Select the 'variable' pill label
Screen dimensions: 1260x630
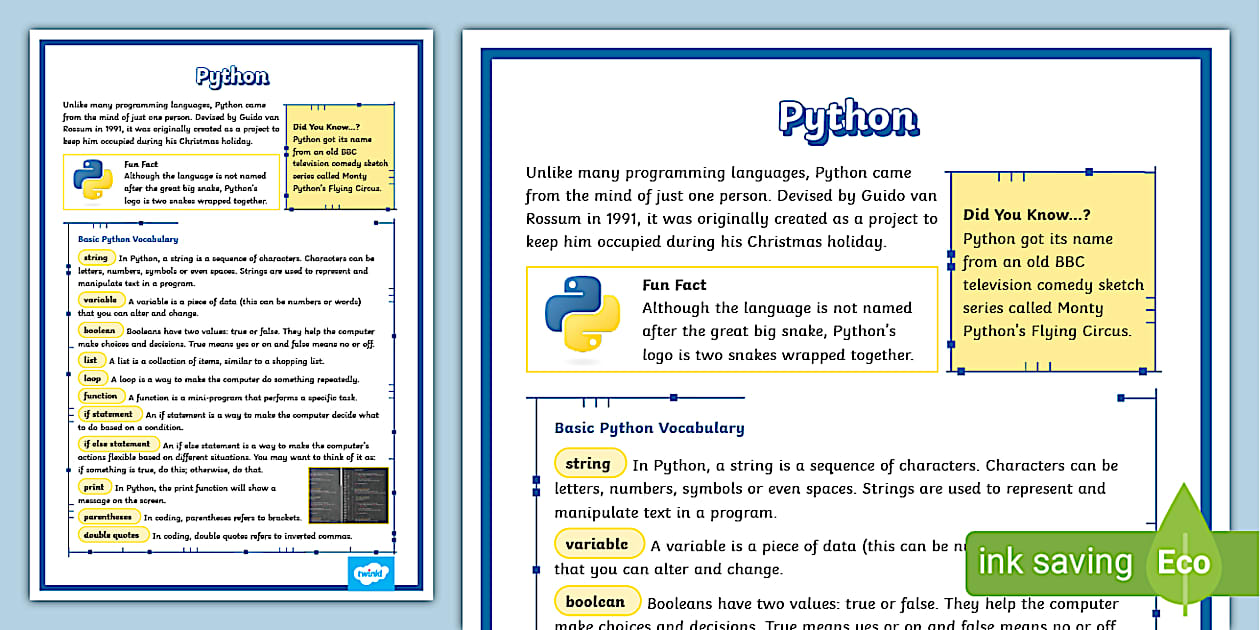point(598,543)
